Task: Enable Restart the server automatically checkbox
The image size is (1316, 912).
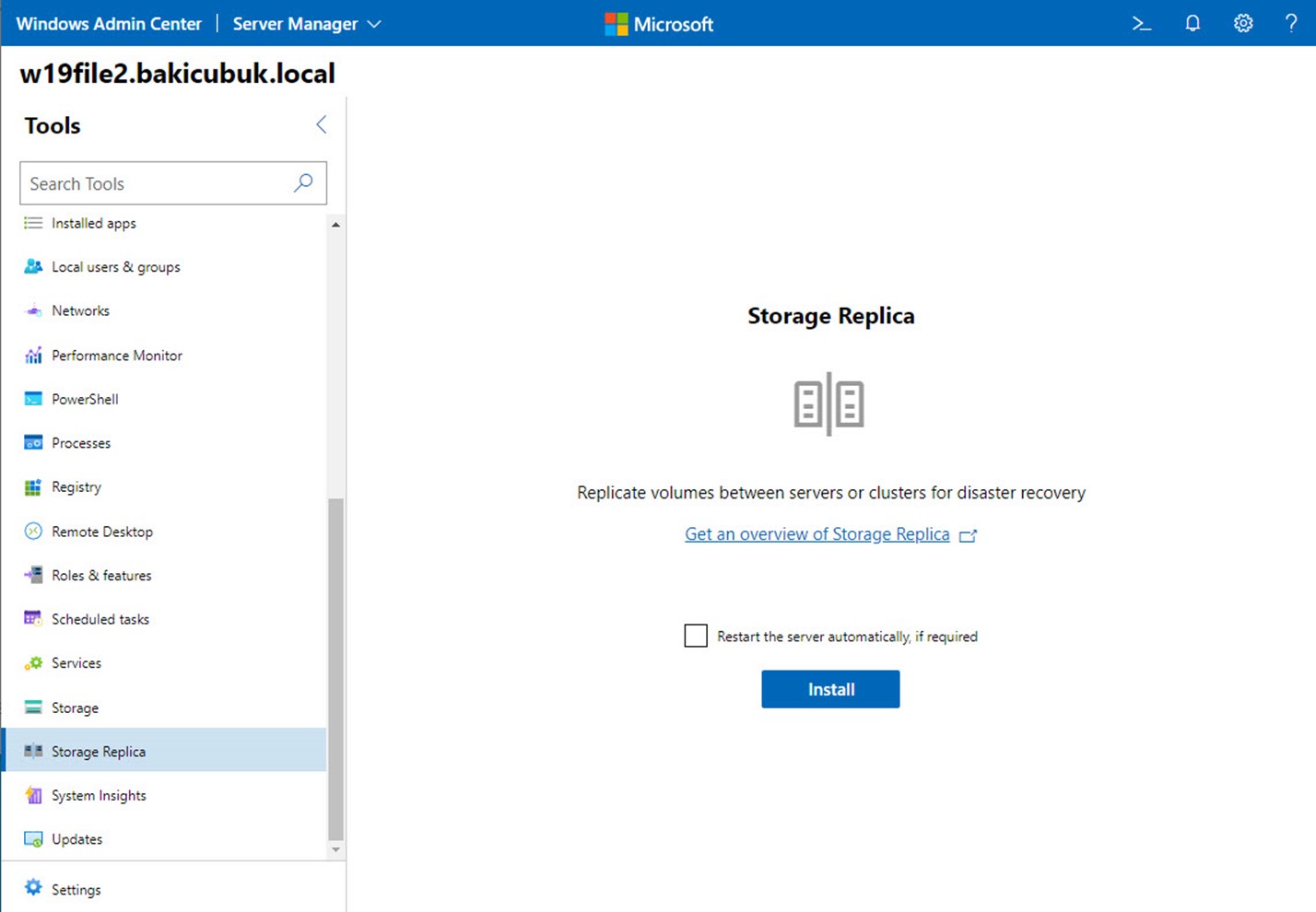Action: (x=696, y=636)
